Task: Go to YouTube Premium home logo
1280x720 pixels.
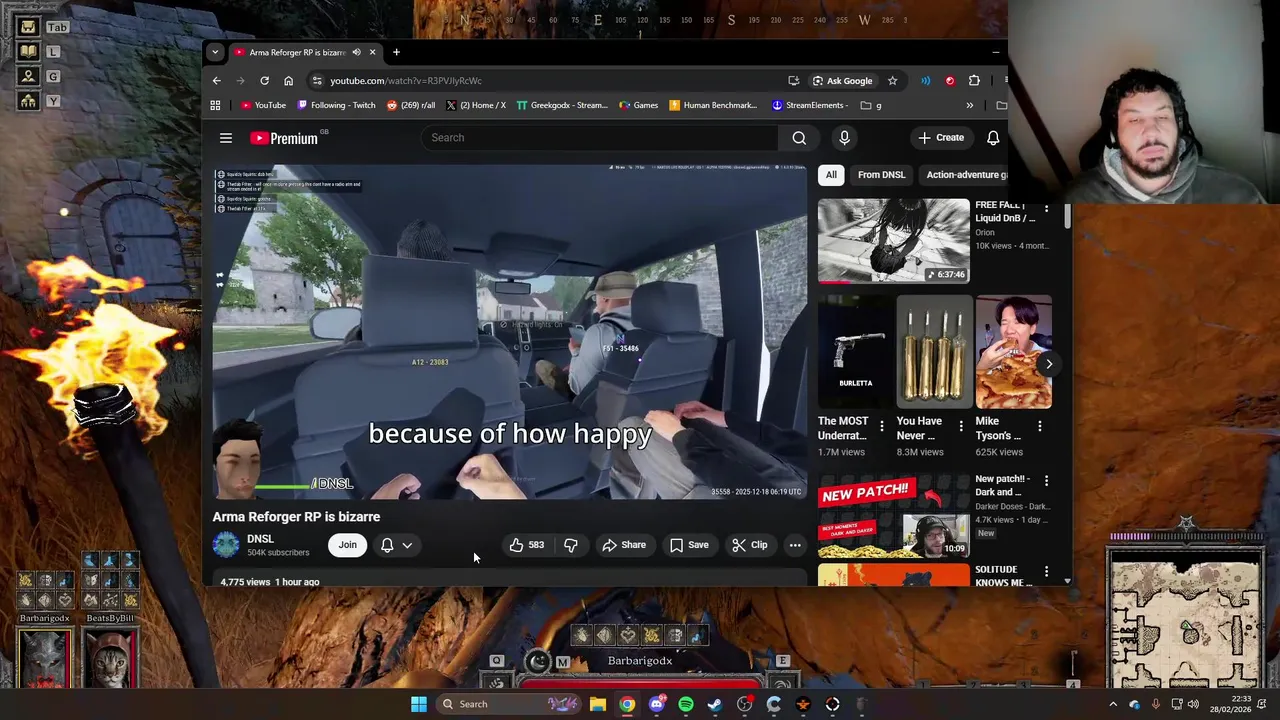Action: [x=284, y=138]
